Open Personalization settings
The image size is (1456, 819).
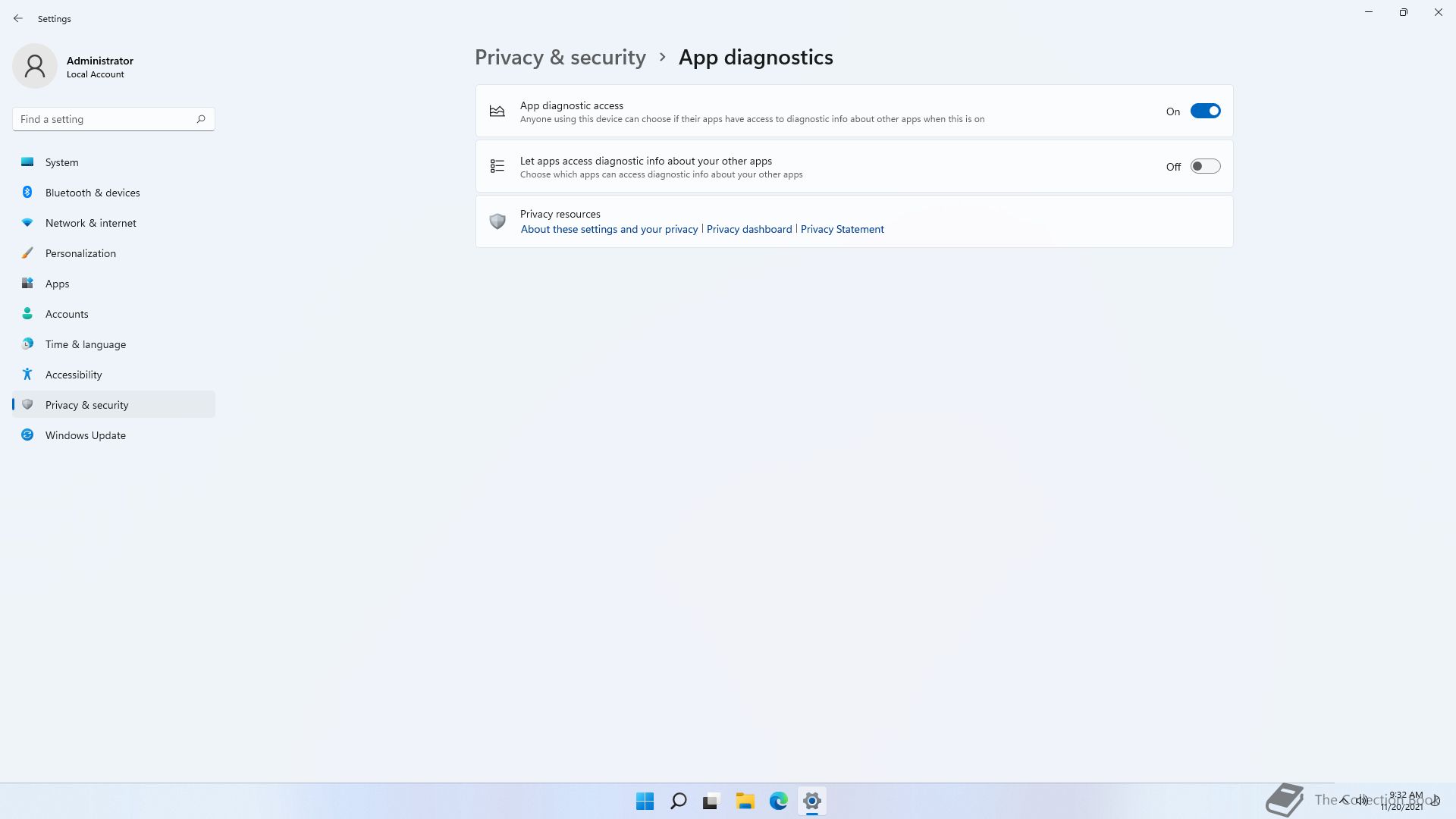114,253
